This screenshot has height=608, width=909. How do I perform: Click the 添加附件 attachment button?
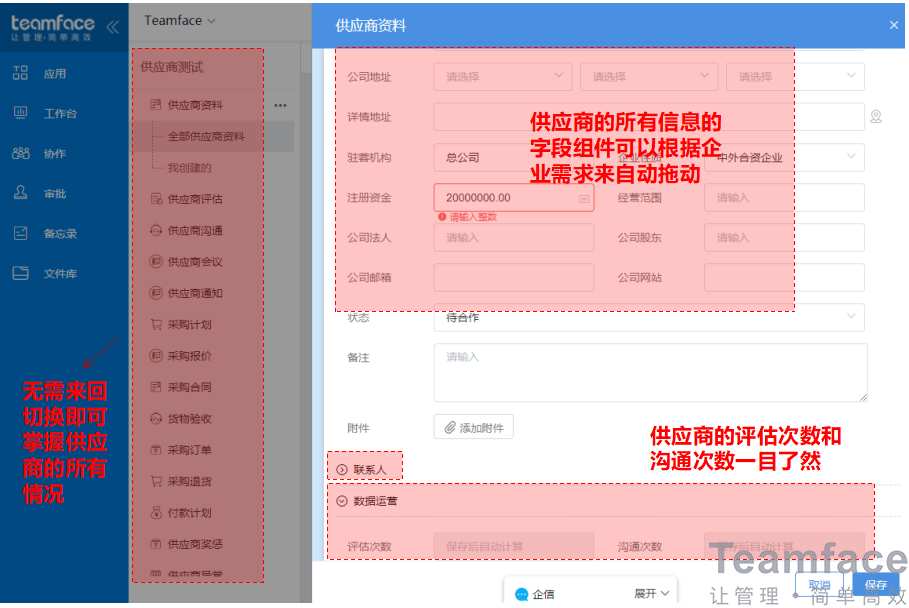[473, 426]
